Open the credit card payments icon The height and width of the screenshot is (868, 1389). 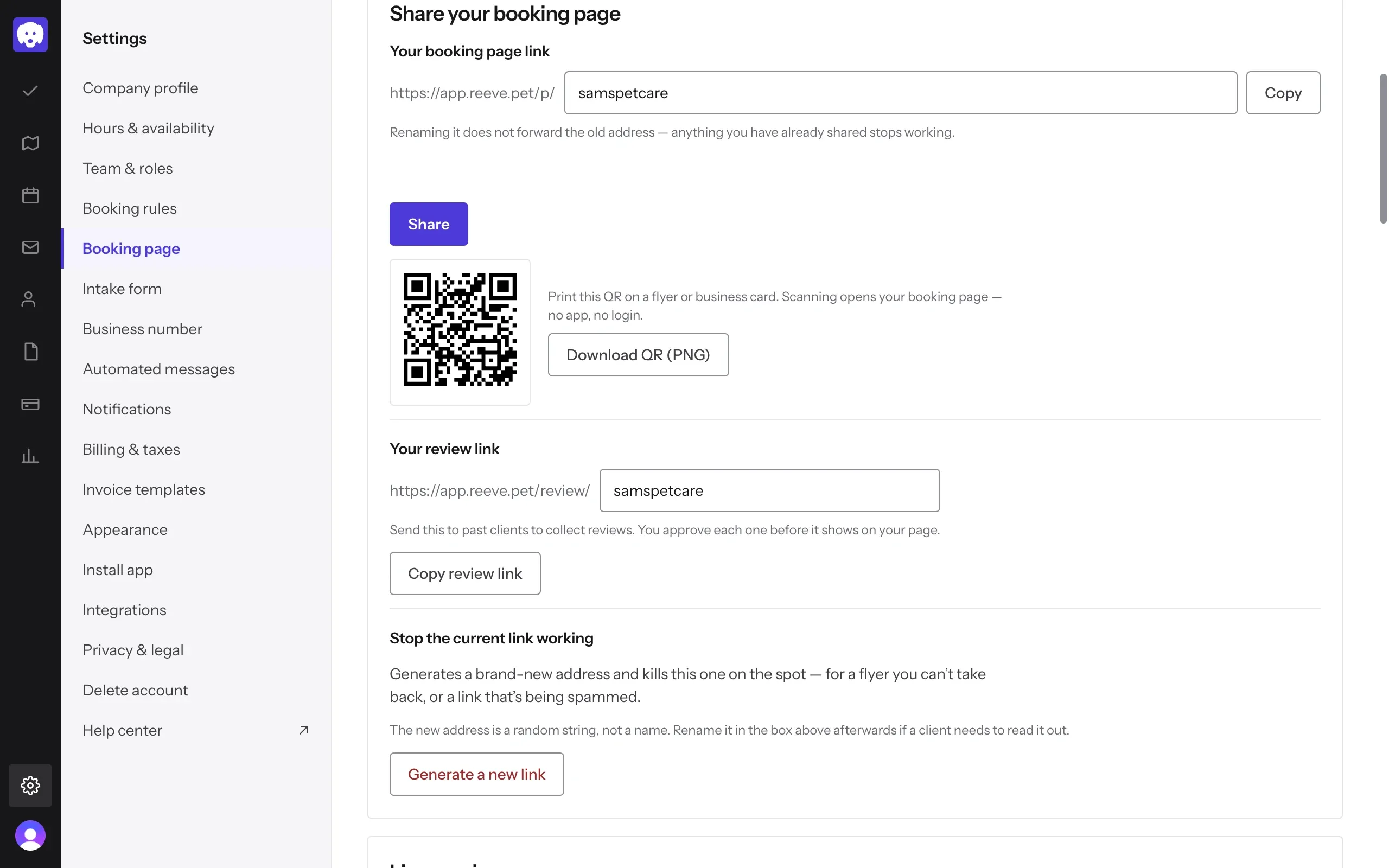point(30,404)
